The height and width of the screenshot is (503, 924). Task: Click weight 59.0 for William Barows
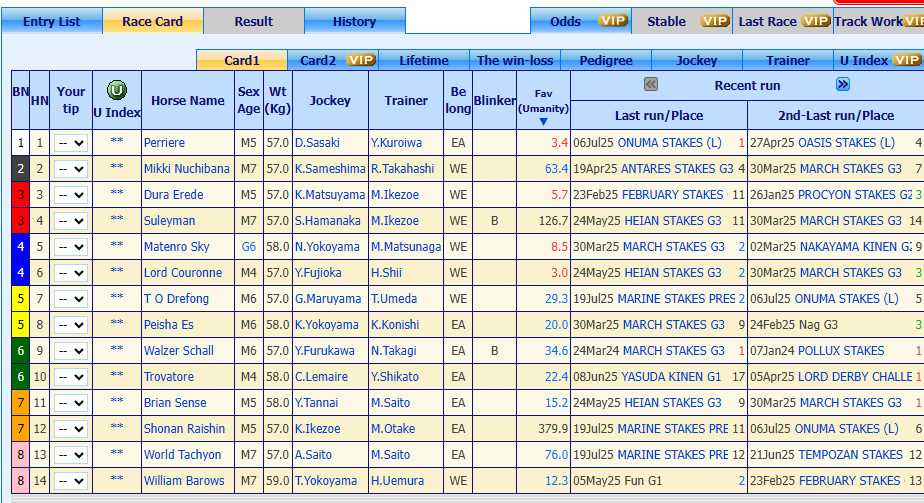(278, 481)
